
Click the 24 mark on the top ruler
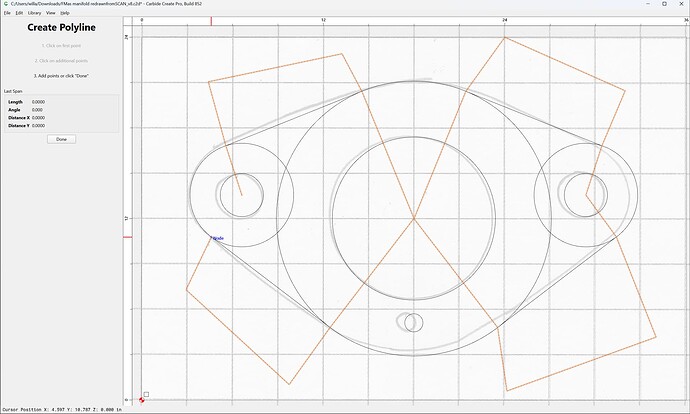click(505, 20)
